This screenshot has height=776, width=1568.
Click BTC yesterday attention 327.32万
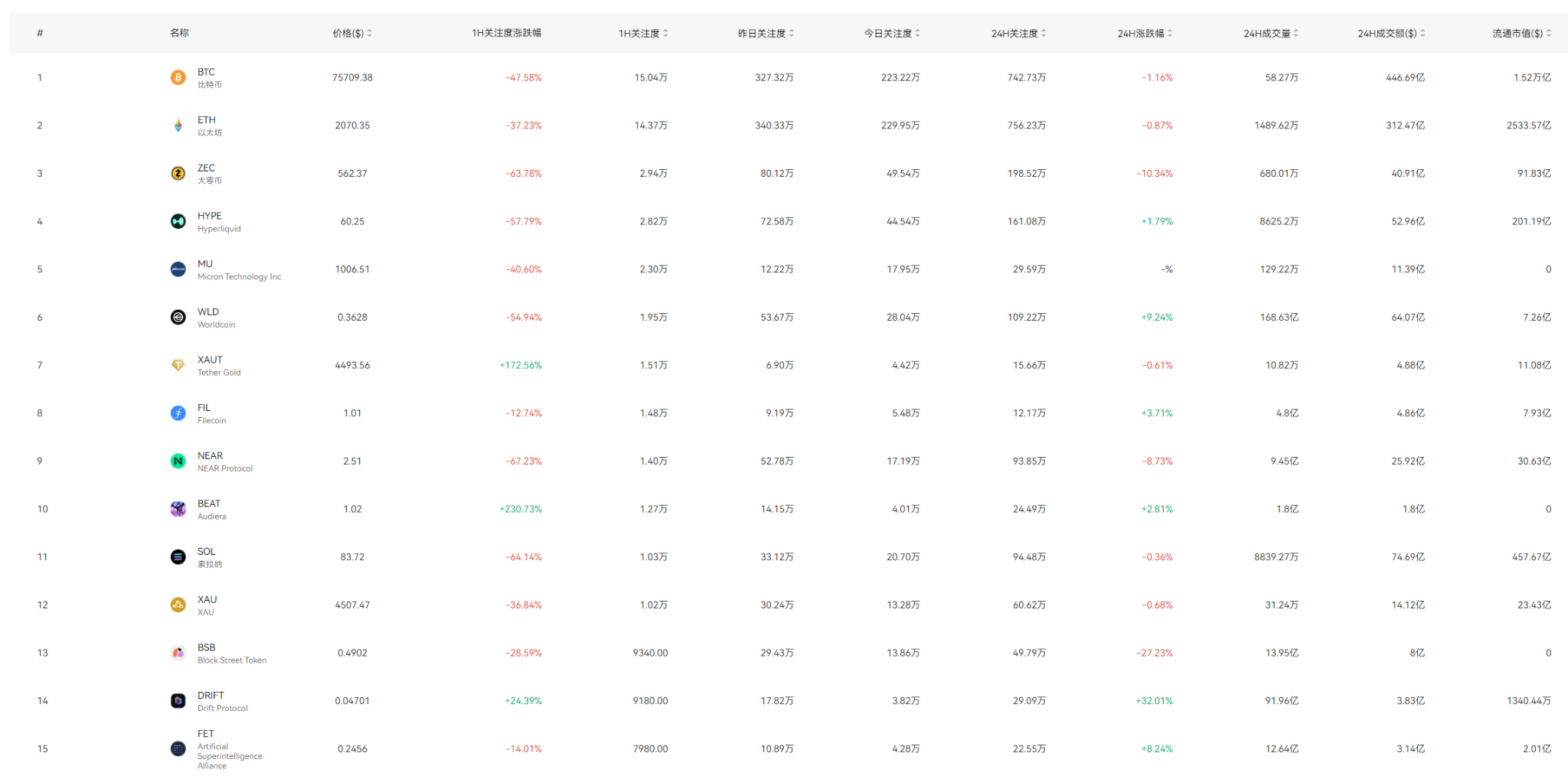point(774,77)
